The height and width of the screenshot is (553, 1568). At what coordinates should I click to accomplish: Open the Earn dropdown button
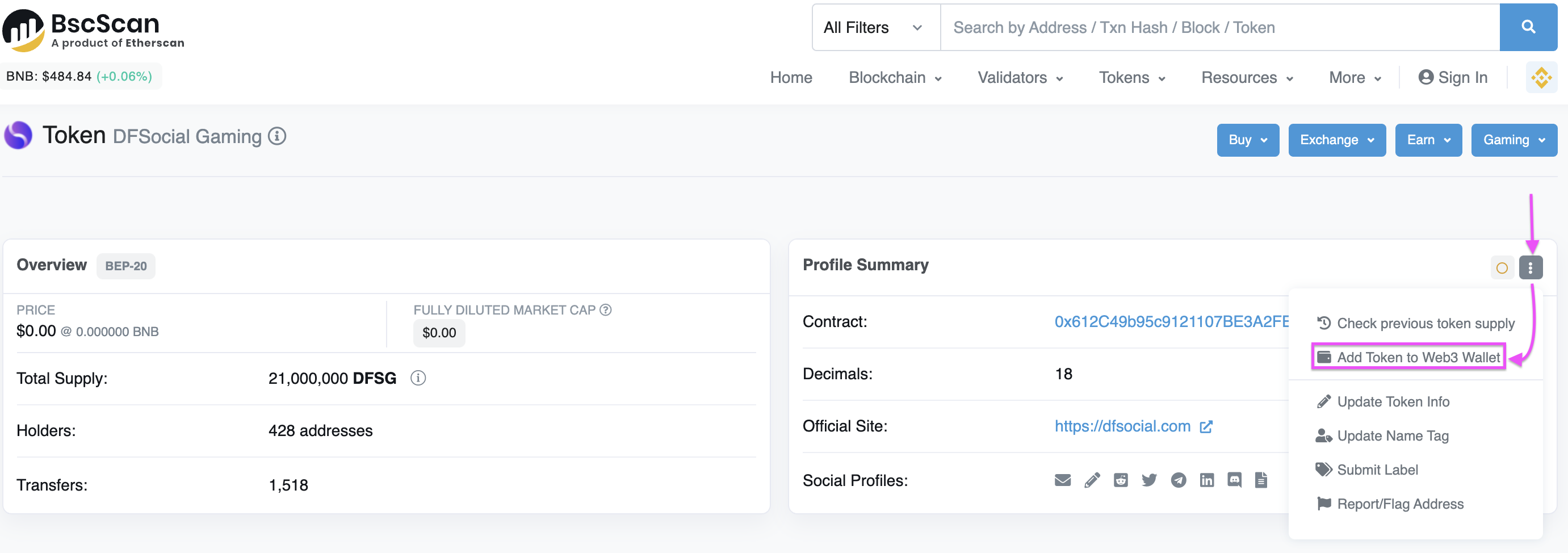pos(1428,140)
